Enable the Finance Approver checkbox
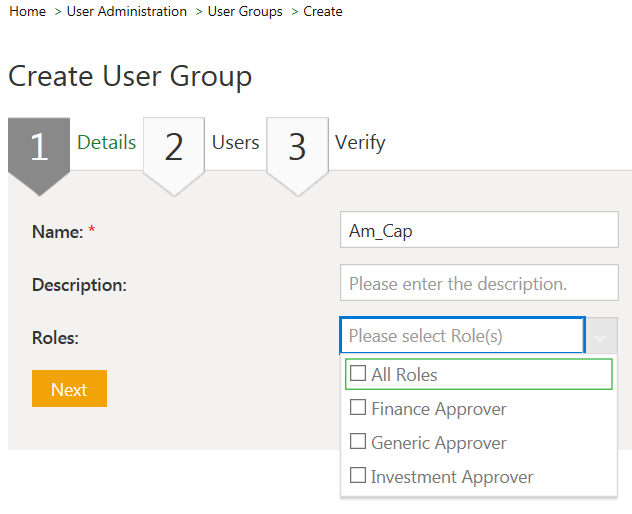This screenshot has height=514, width=632. point(358,408)
